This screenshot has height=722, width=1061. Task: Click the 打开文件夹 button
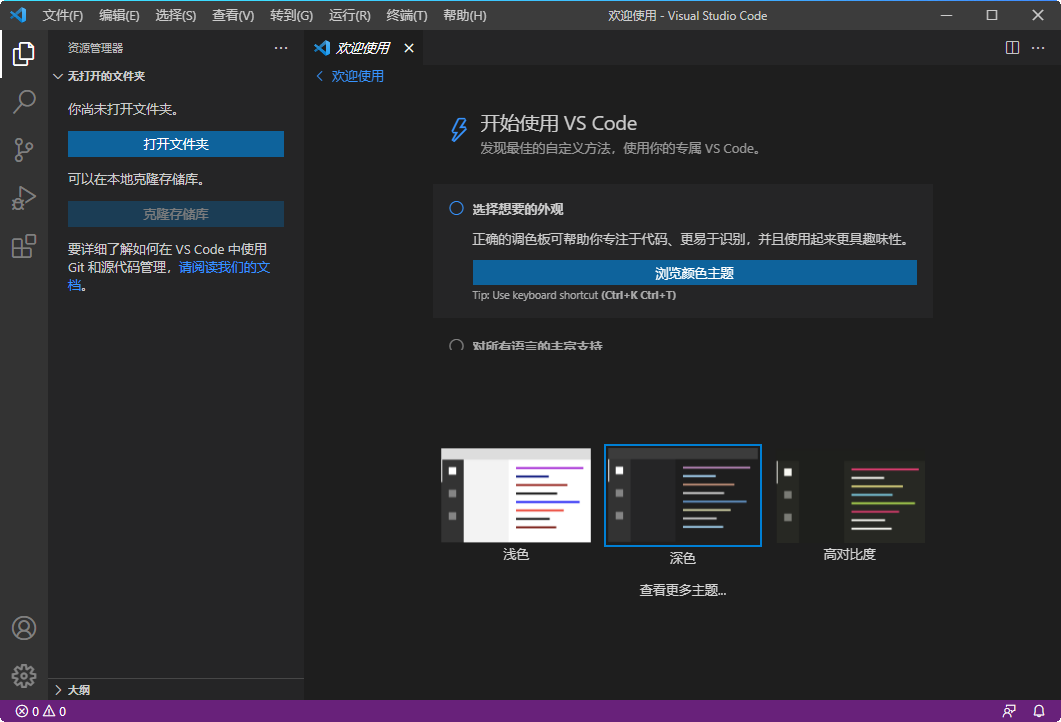[176, 144]
